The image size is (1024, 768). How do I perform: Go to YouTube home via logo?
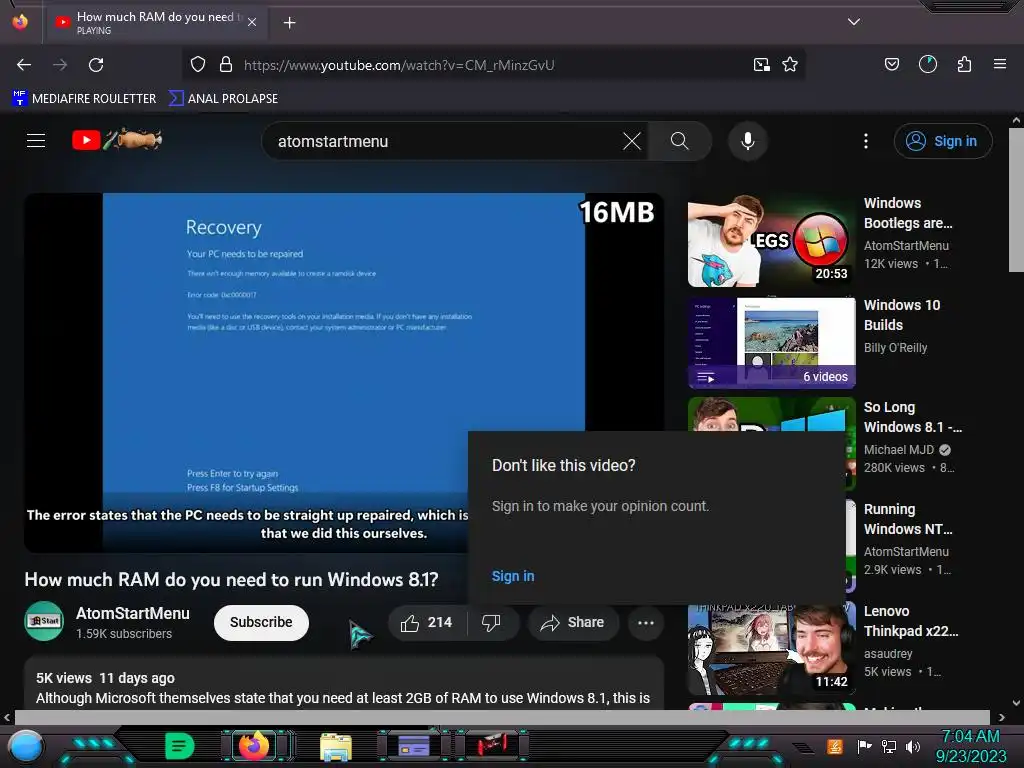click(x=118, y=140)
